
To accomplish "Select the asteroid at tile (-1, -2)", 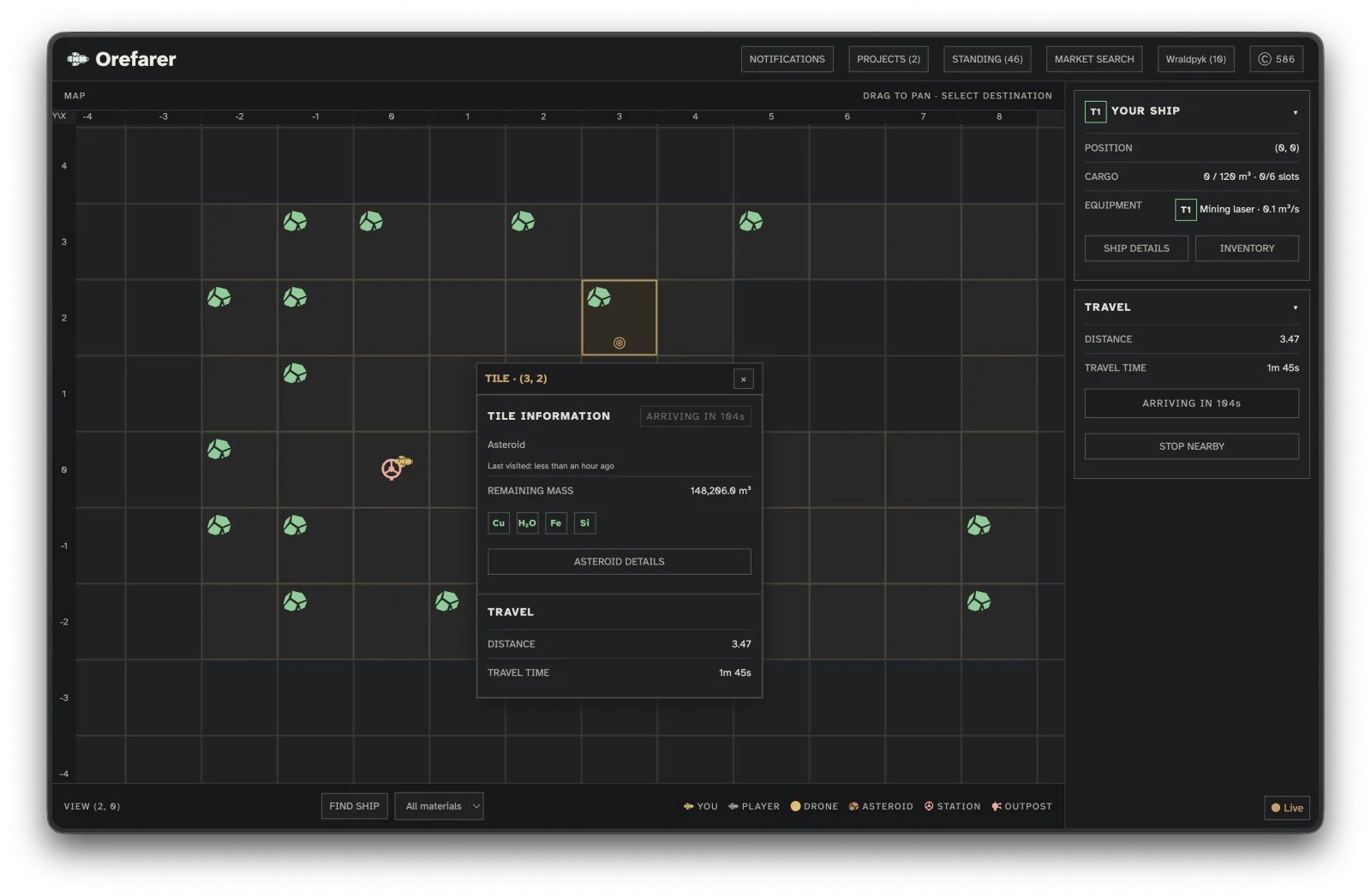I will click(295, 601).
